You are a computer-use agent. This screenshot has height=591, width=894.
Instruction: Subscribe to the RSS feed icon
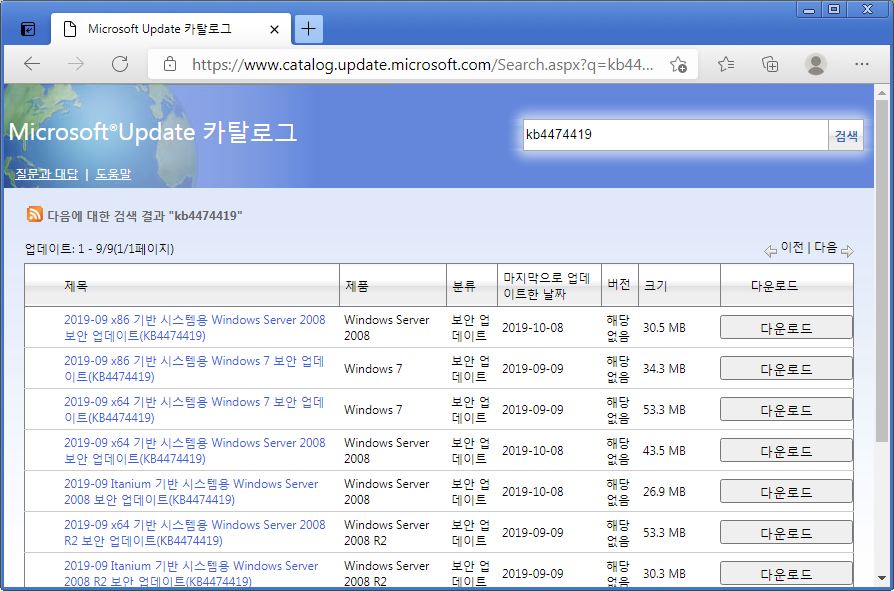[x=35, y=214]
